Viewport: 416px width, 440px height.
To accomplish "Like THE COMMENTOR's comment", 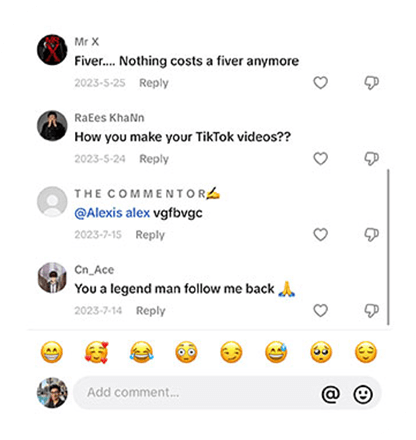I will tap(321, 235).
